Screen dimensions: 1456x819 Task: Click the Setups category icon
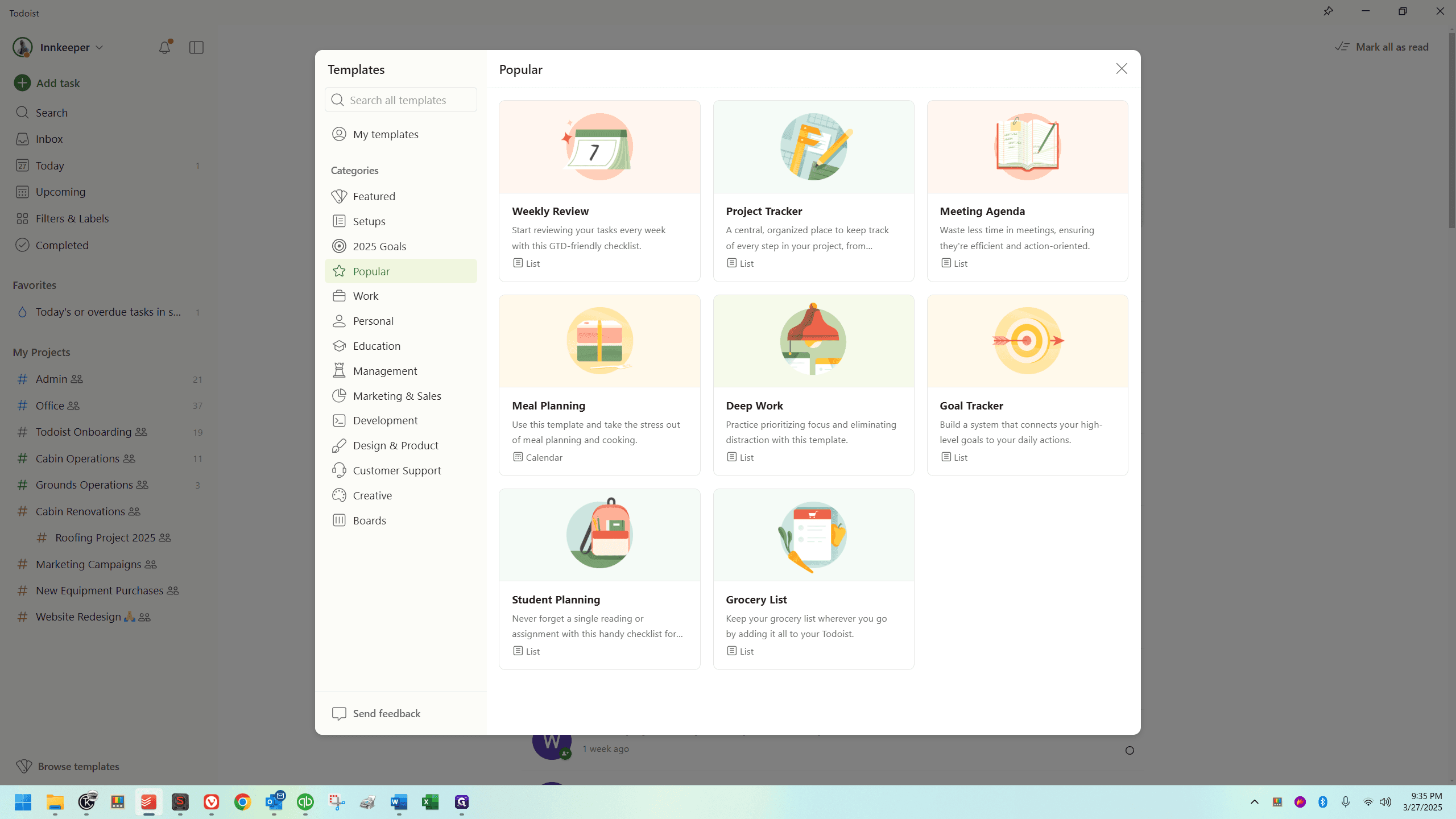tap(339, 221)
